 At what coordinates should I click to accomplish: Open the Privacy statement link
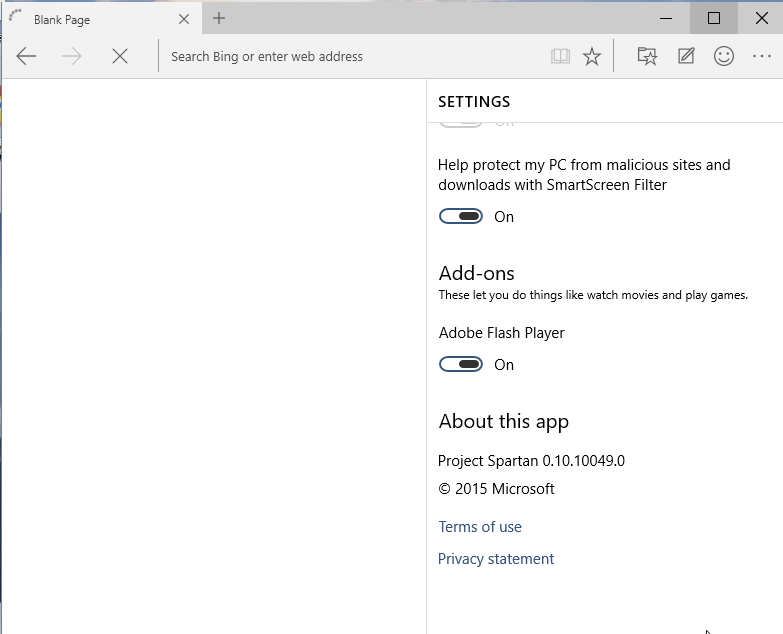point(496,559)
